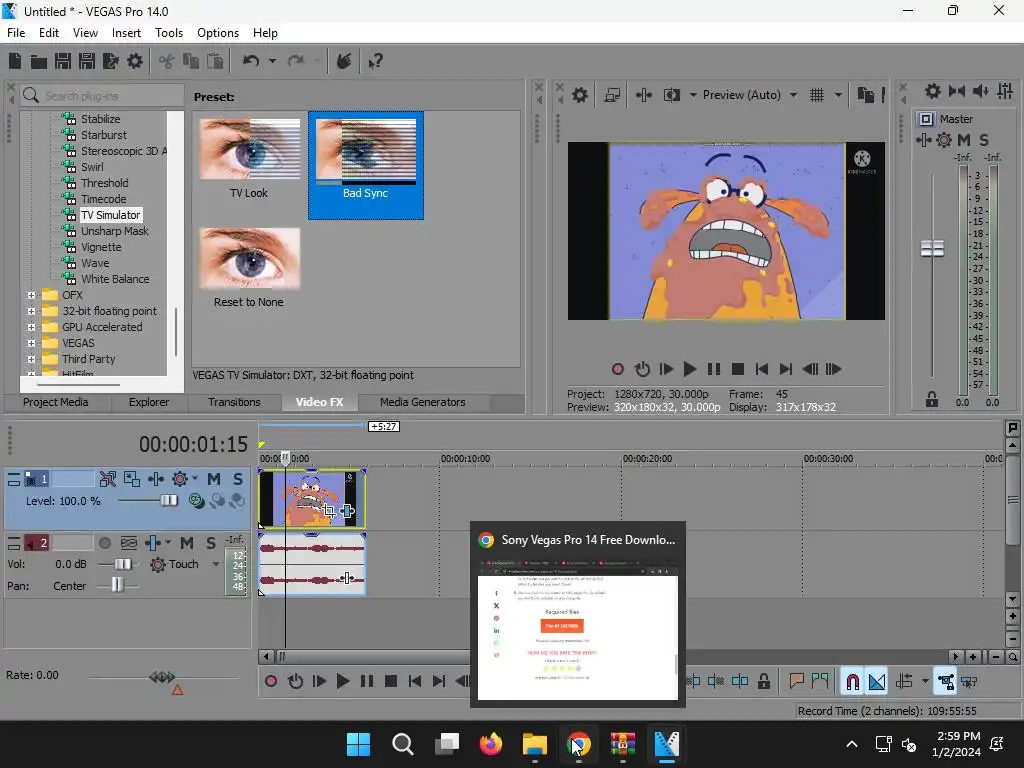This screenshot has height=768, width=1024.
Task: Click the Preview on external monitor icon
Action: (x=612, y=95)
